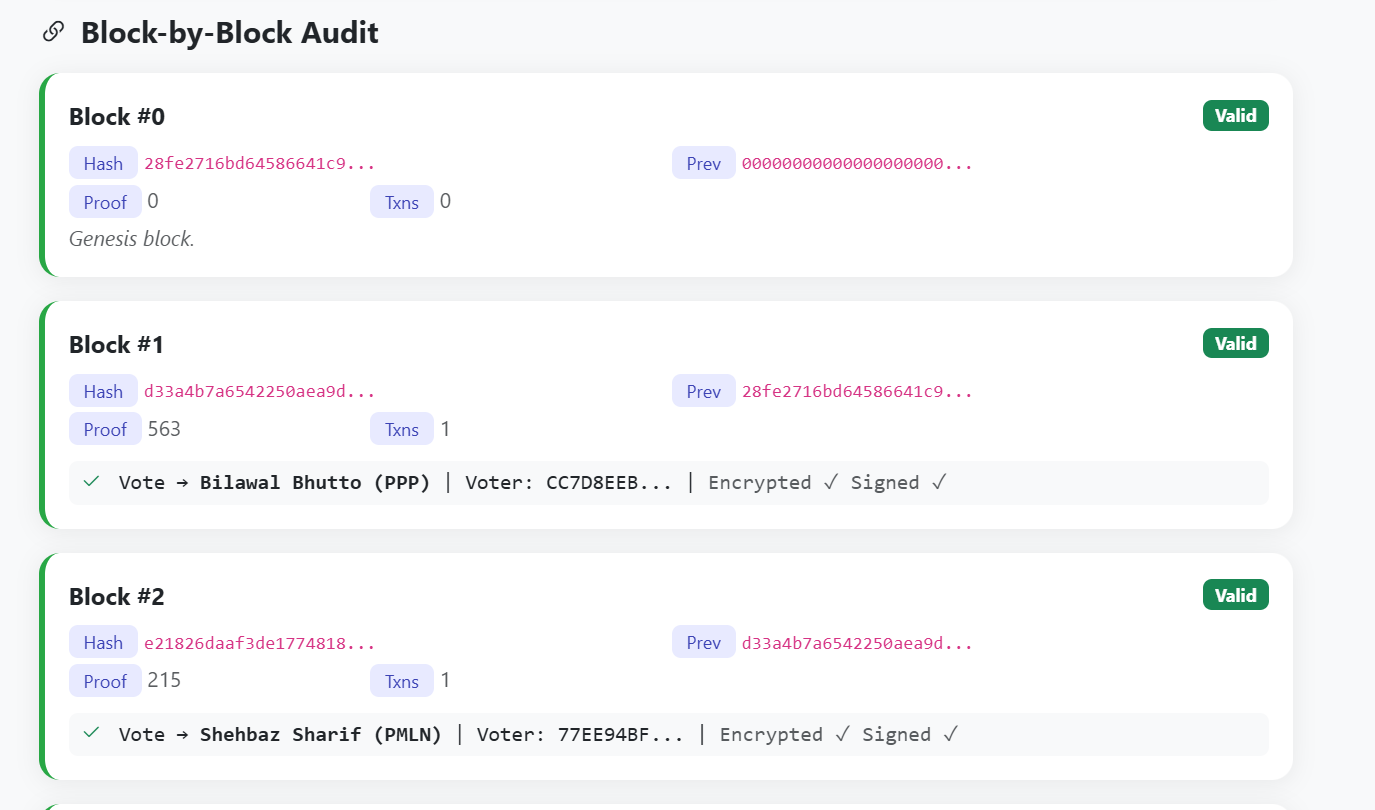Image resolution: width=1375 pixels, height=810 pixels.
Task: Click voter ID 77EE94BF...
Action: [x=620, y=735]
